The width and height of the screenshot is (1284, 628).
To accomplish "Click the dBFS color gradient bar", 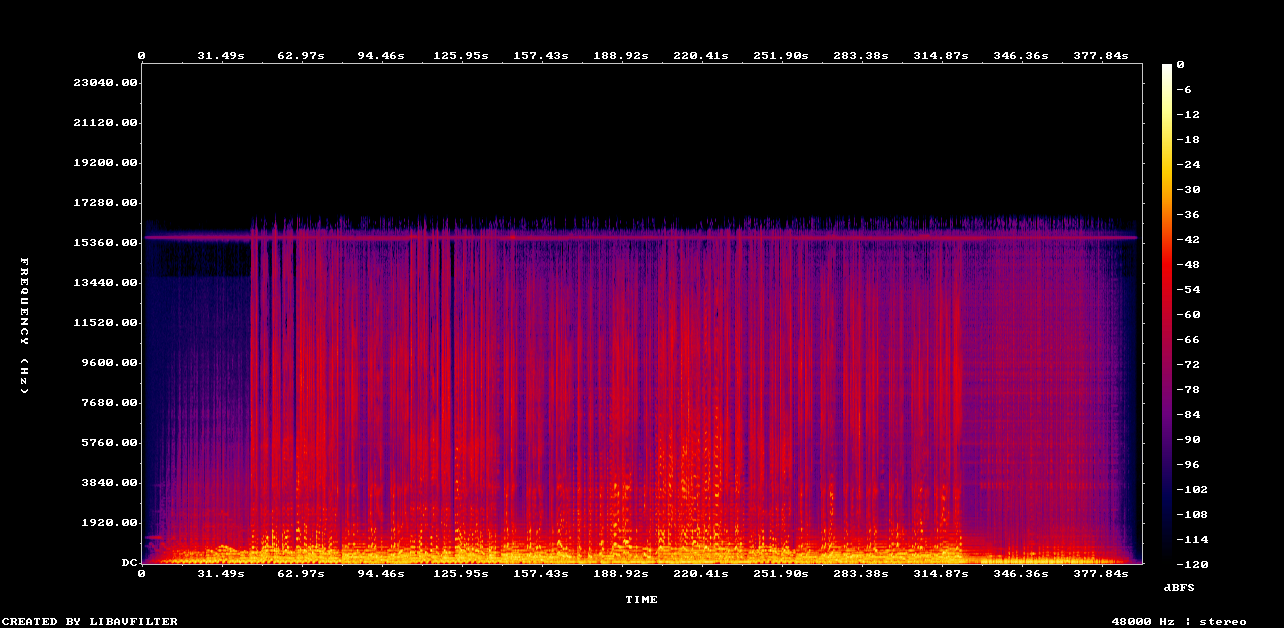I will [x=1166, y=313].
